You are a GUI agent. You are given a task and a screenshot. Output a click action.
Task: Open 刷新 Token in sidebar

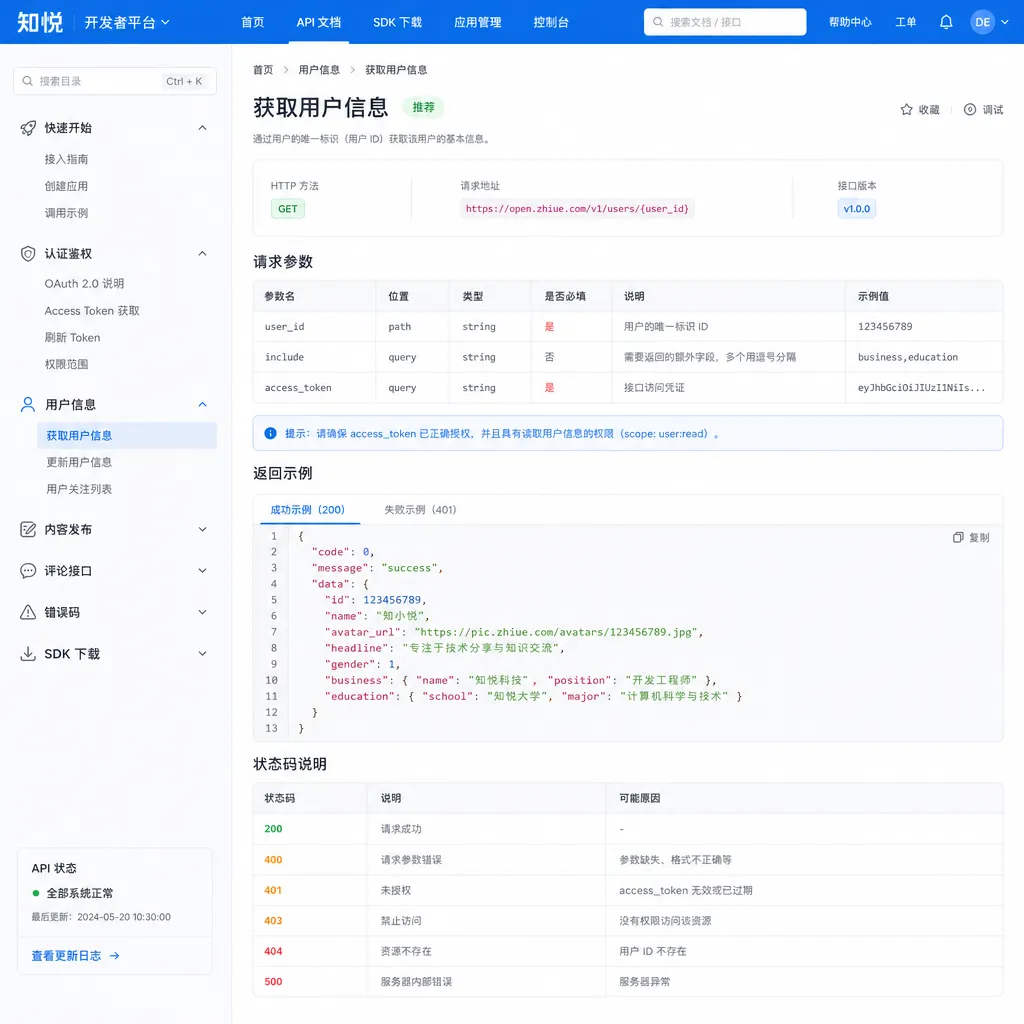click(72, 338)
